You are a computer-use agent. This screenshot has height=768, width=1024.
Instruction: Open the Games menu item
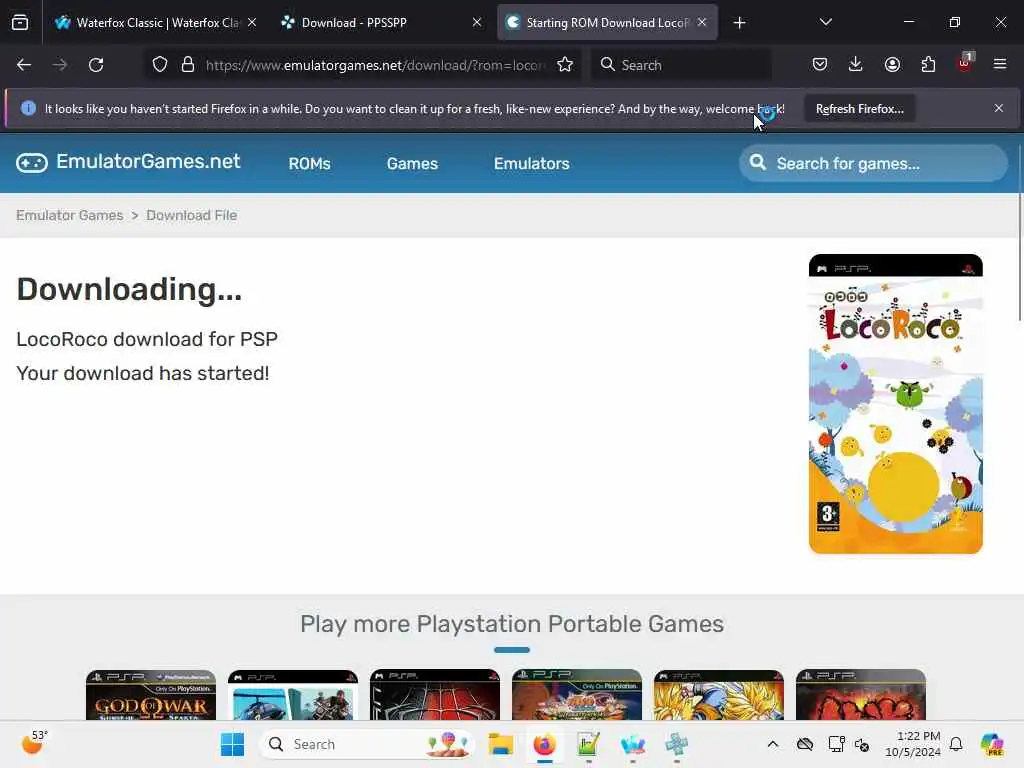tap(412, 163)
